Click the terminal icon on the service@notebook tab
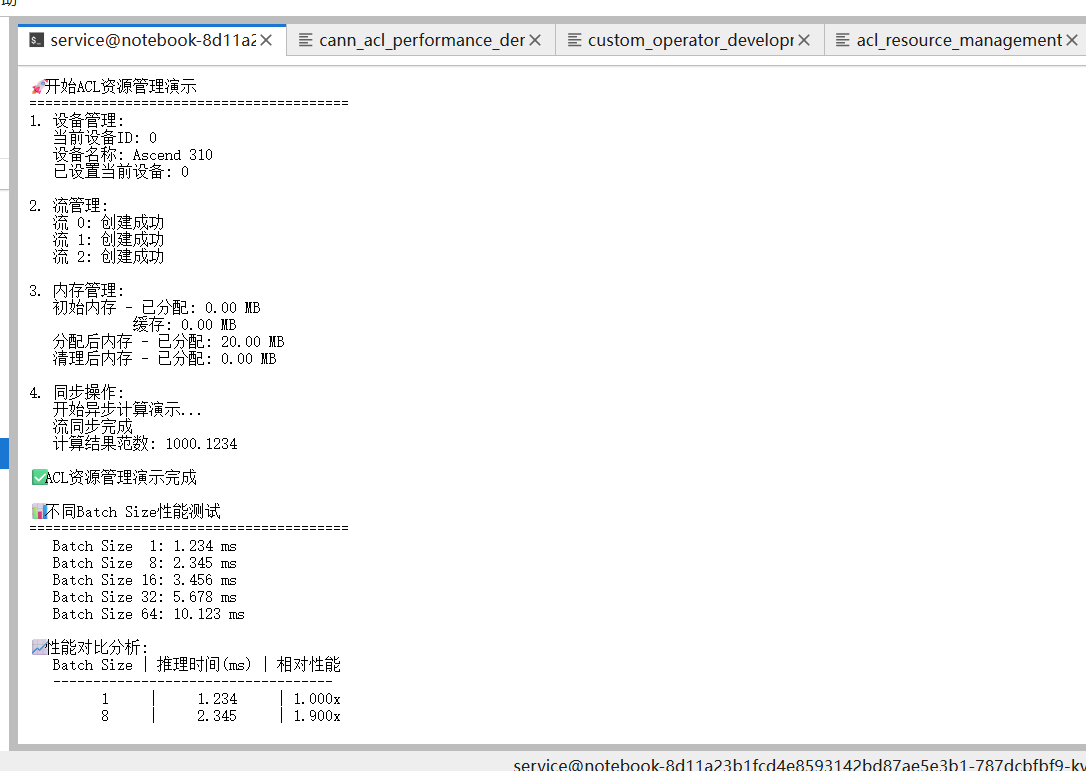Viewport: 1086px width, 771px height. click(36, 40)
